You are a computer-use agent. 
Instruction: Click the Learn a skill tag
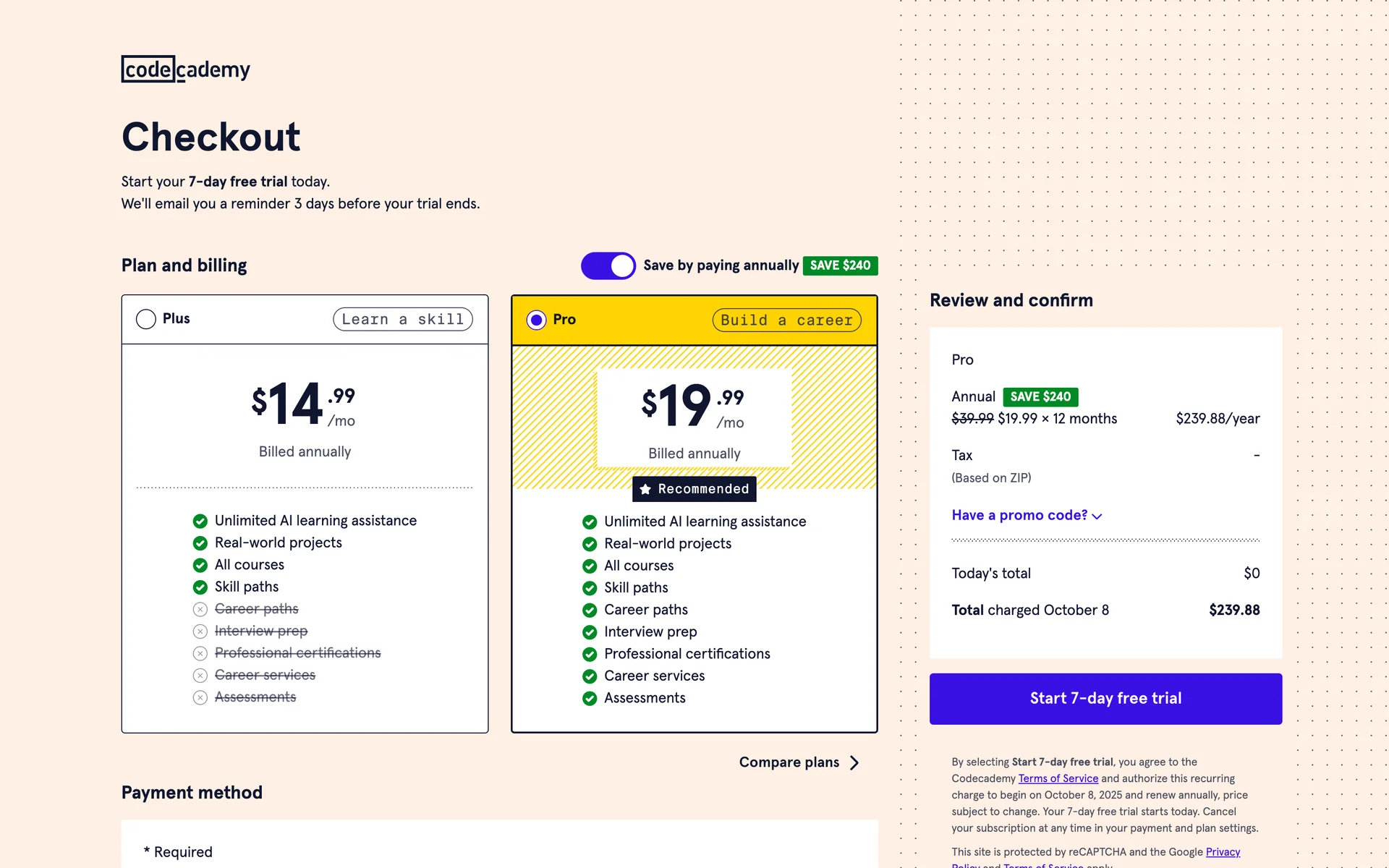click(402, 319)
